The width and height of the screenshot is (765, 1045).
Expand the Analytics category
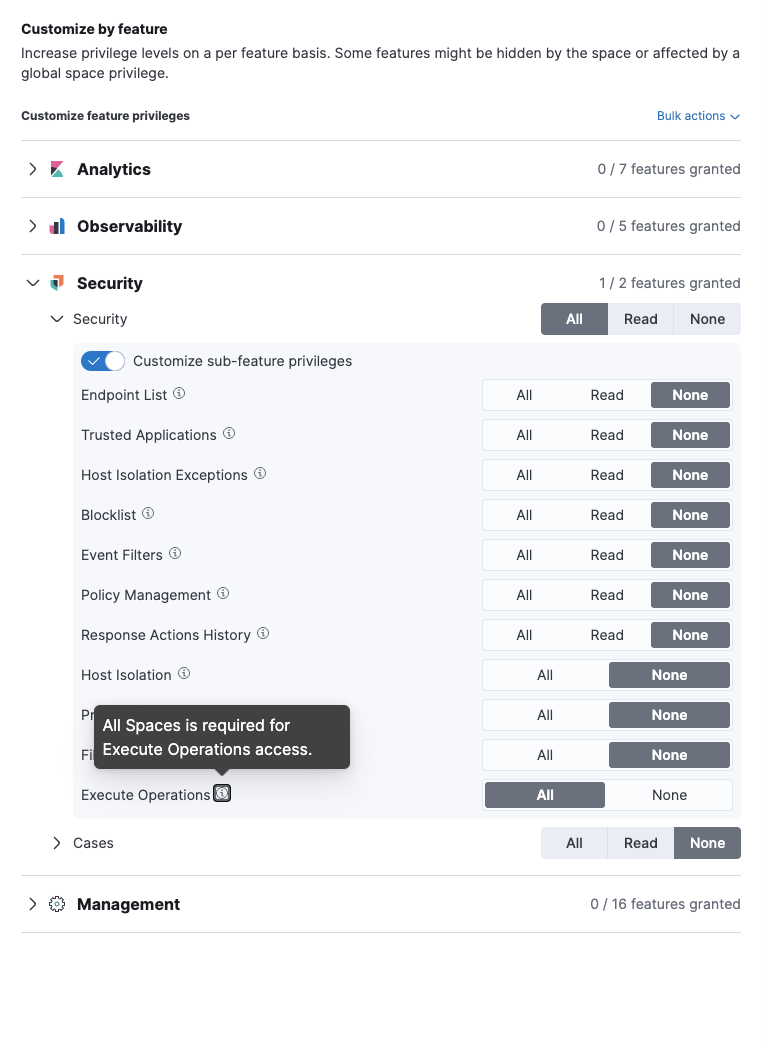(33, 169)
